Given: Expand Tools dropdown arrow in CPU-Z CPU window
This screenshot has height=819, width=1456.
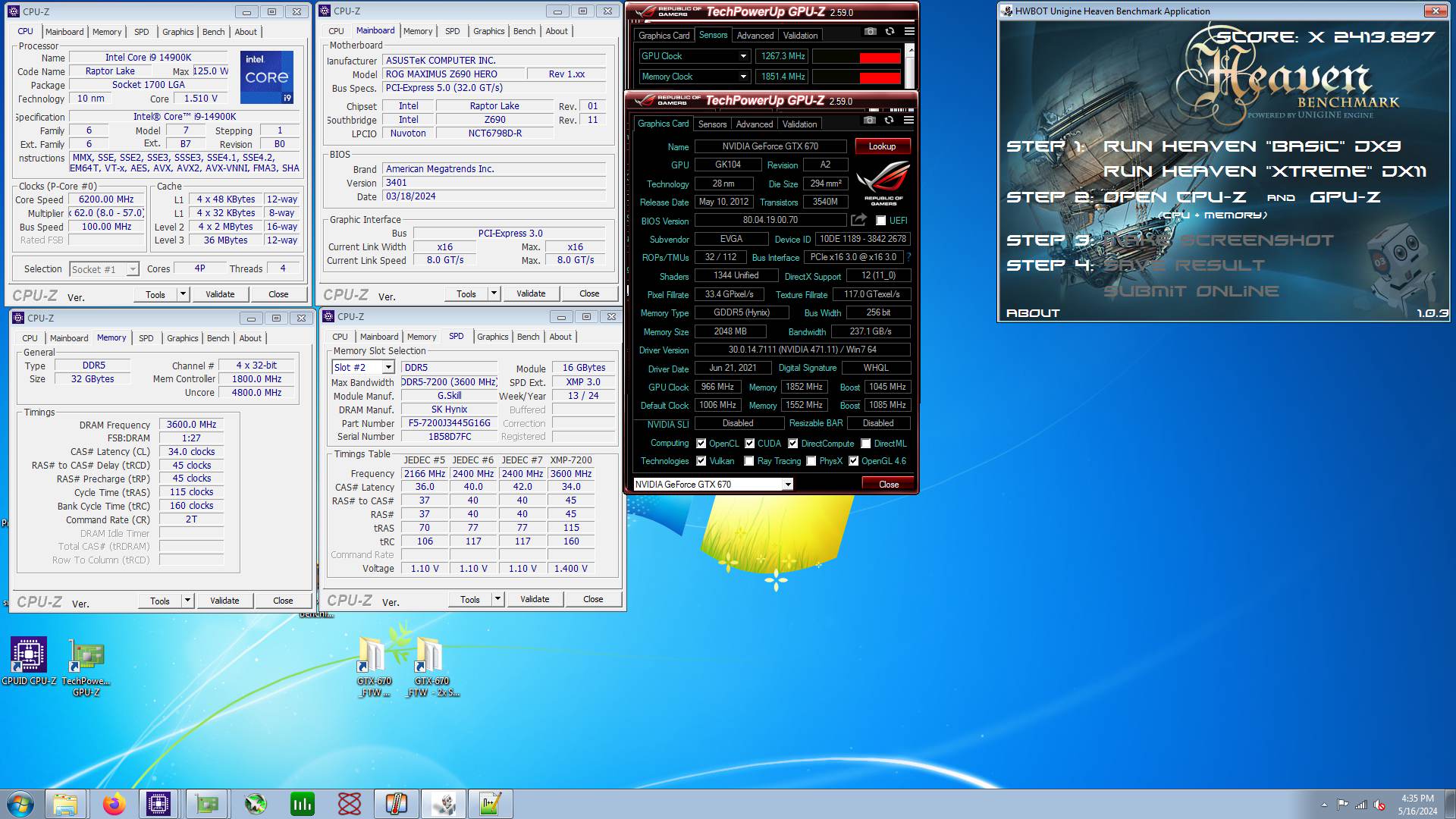Looking at the screenshot, I should click(183, 294).
